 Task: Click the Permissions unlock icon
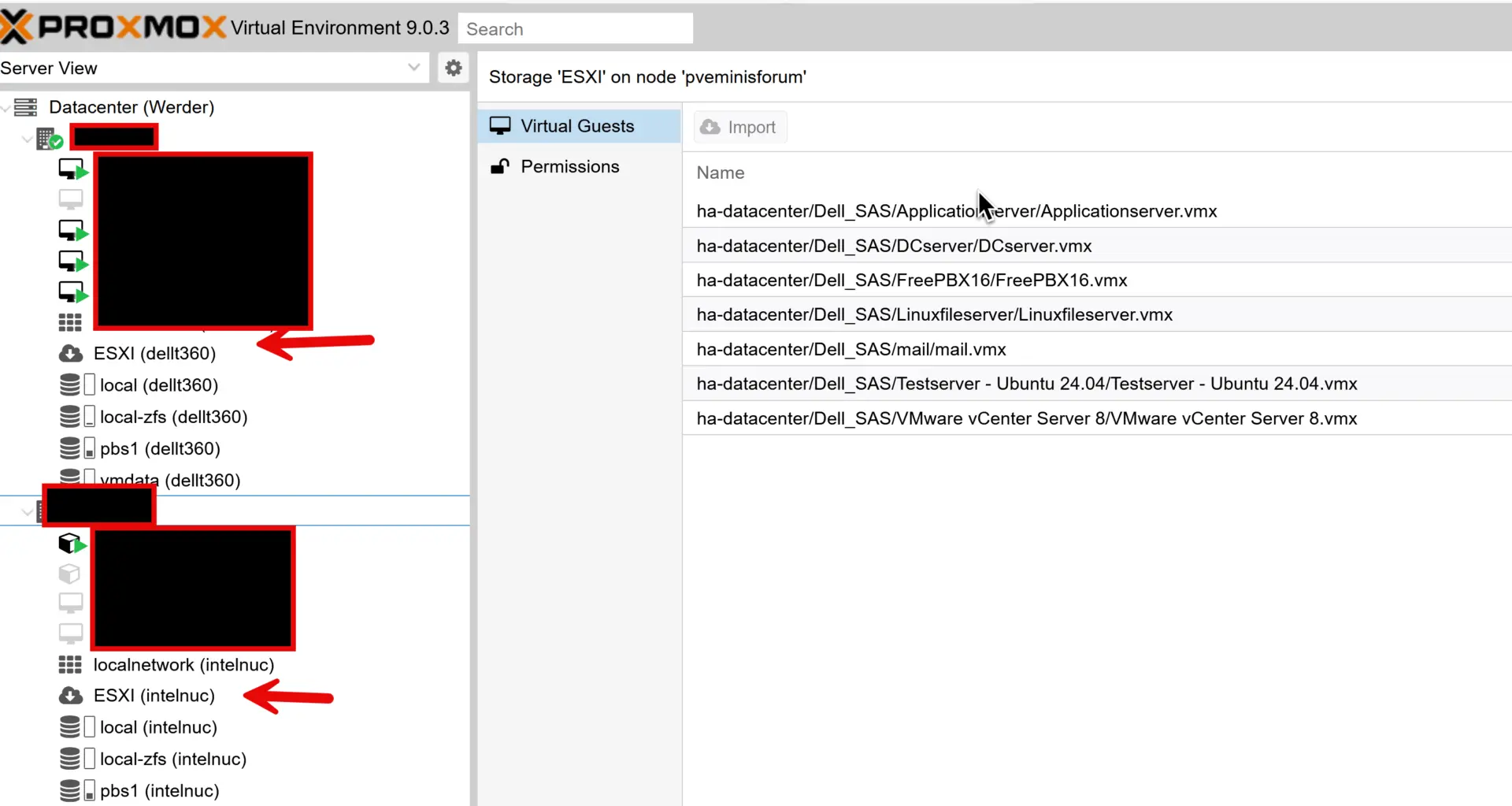(500, 166)
